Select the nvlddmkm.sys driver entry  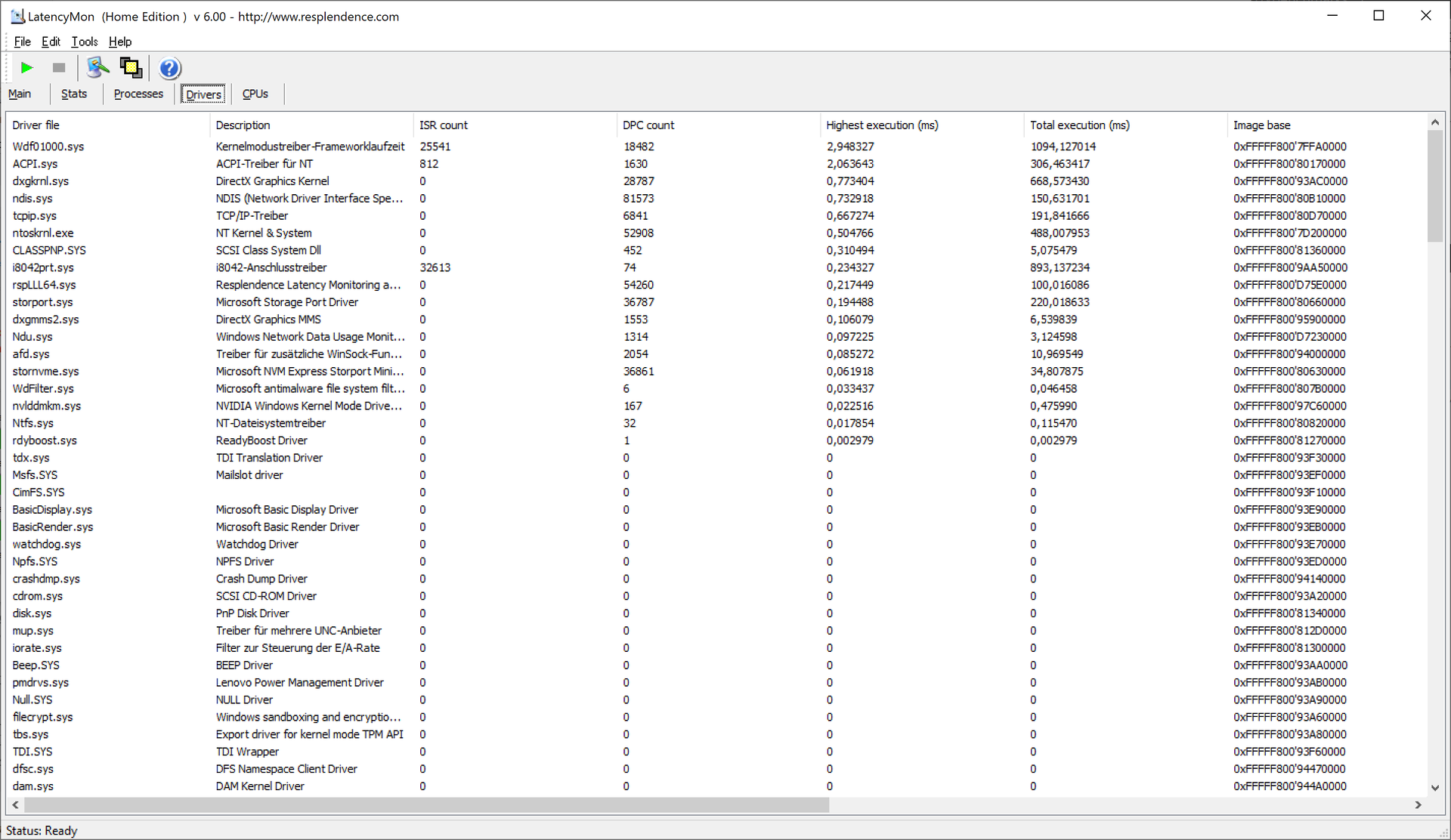[46, 406]
